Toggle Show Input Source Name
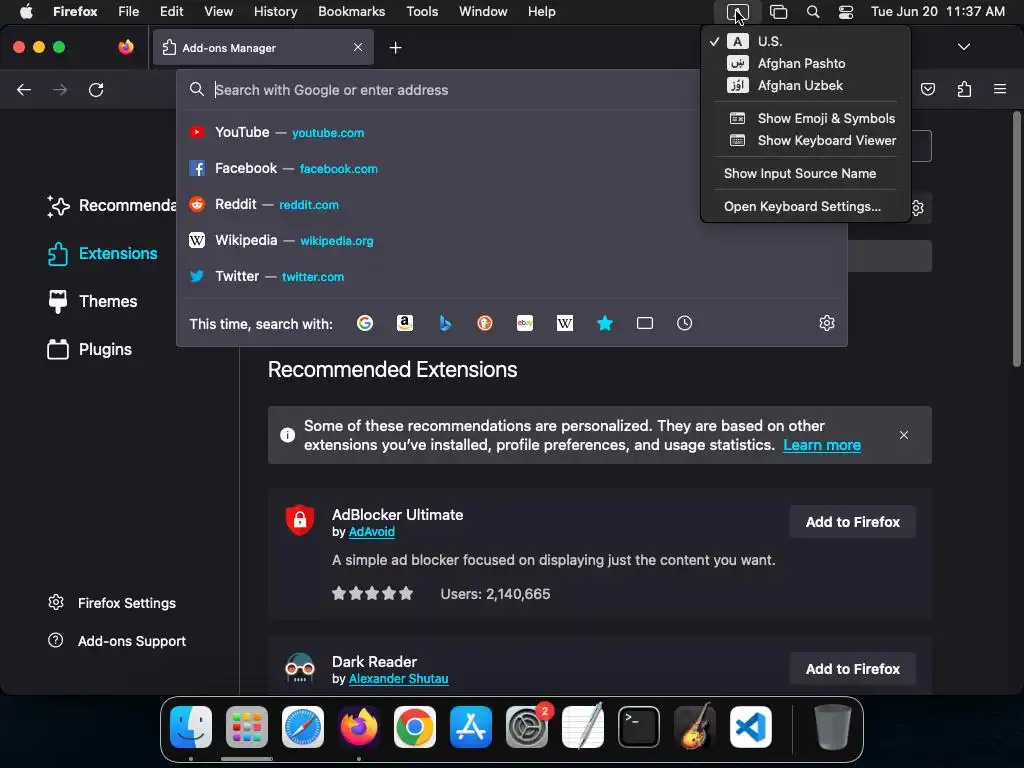Image resolution: width=1024 pixels, height=768 pixels. [x=806, y=174]
